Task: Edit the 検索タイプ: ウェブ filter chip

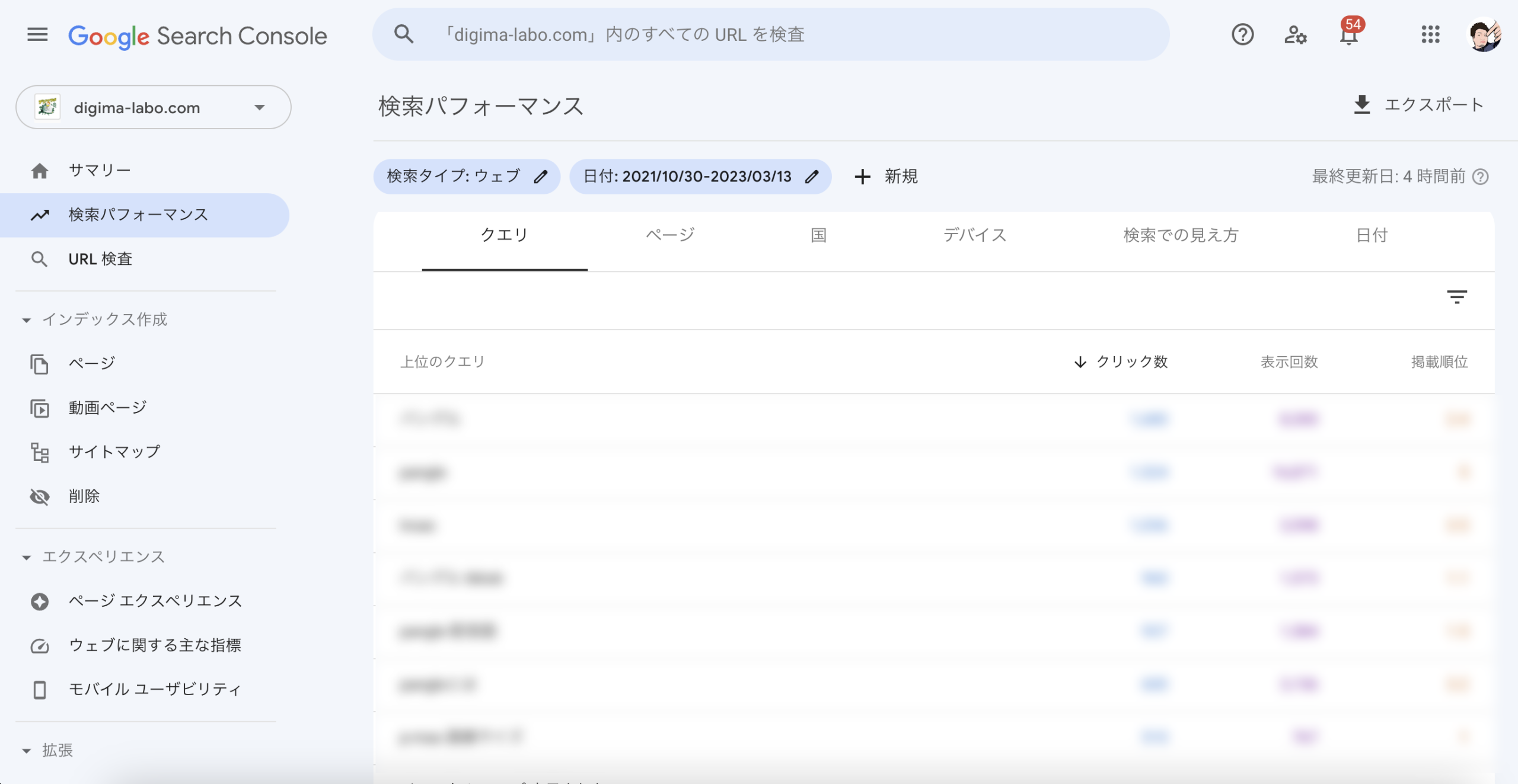Action: (x=540, y=176)
